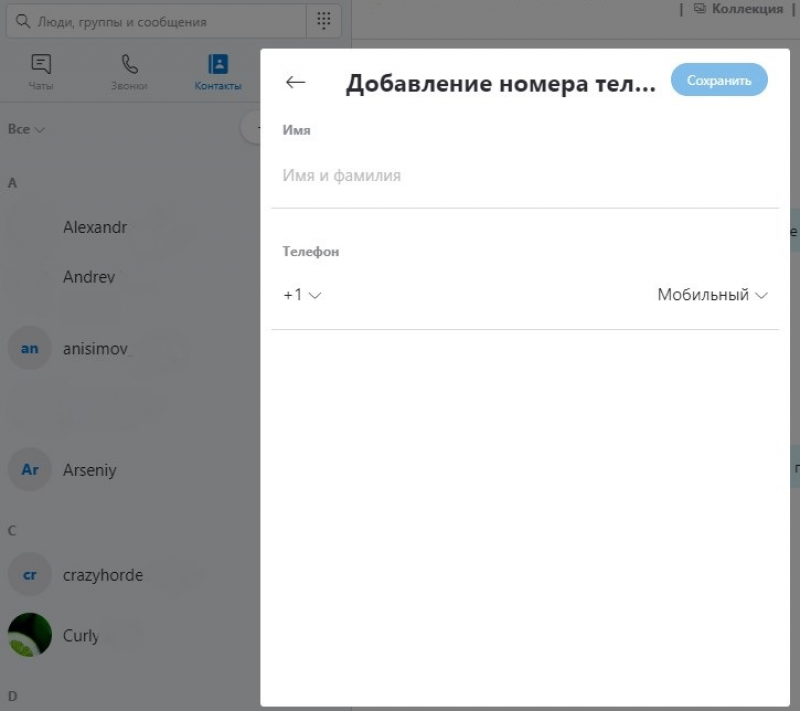The width and height of the screenshot is (800, 711).
Task: Select the Контакты address book icon
Action: tap(216, 61)
